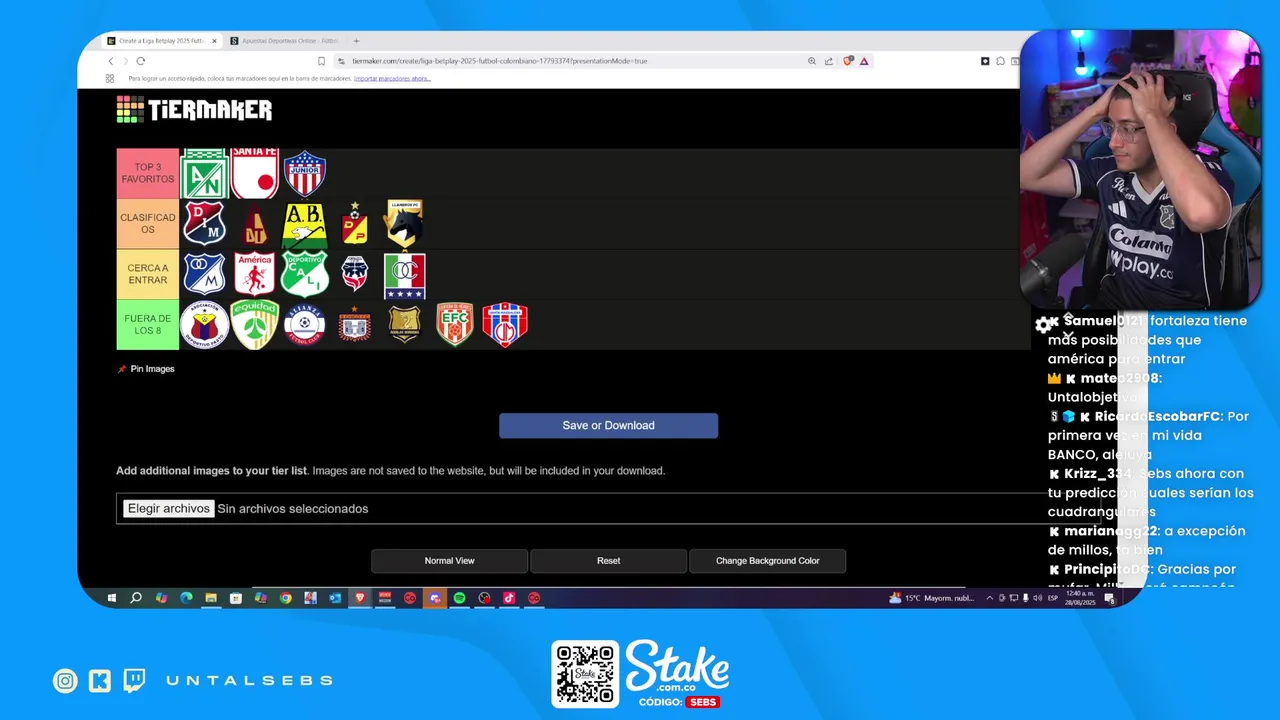Click the Envigado EFC crest
1280x720 pixels.
point(454,324)
